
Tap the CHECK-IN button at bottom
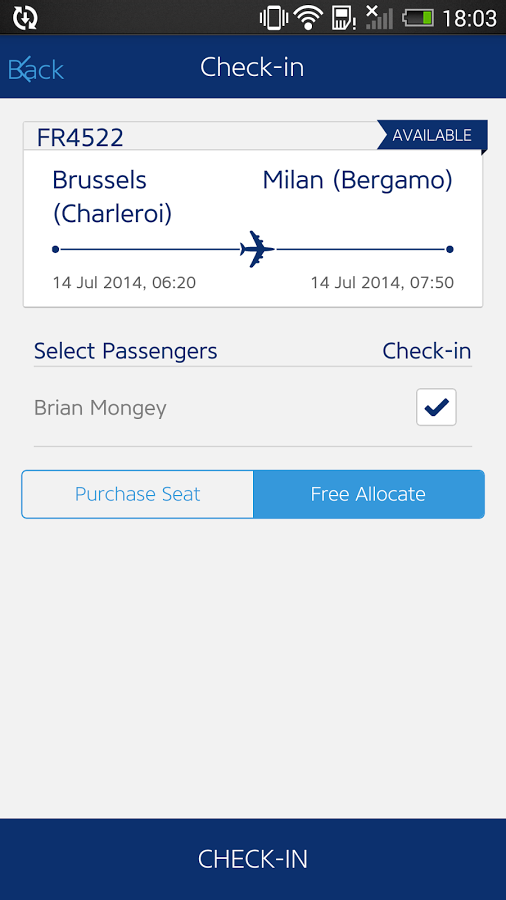click(253, 859)
